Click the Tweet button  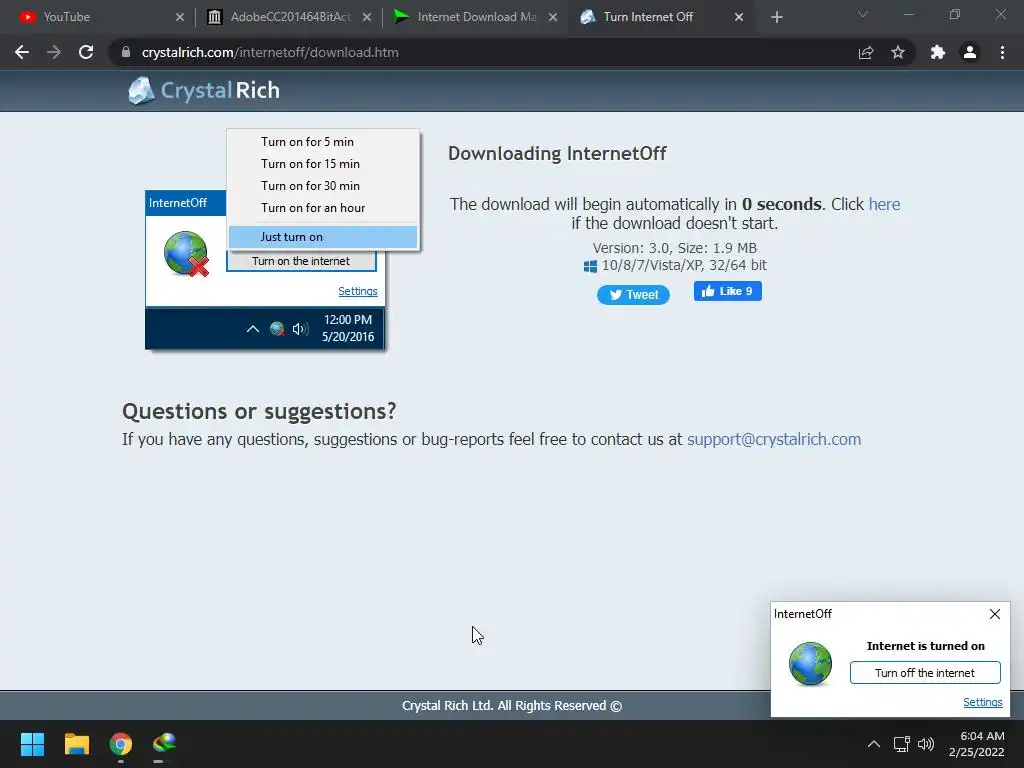[x=633, y=295]
